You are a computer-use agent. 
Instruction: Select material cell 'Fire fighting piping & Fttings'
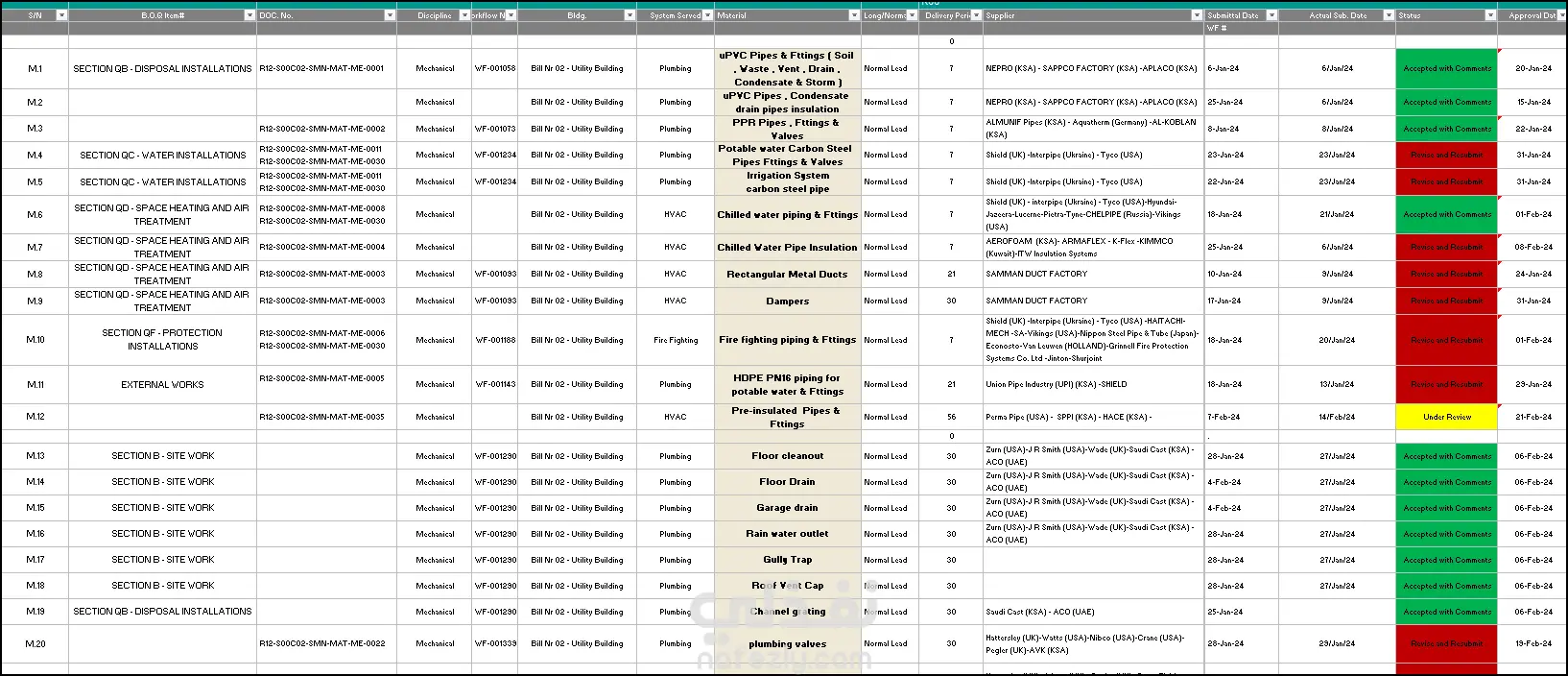click(787, 340)
